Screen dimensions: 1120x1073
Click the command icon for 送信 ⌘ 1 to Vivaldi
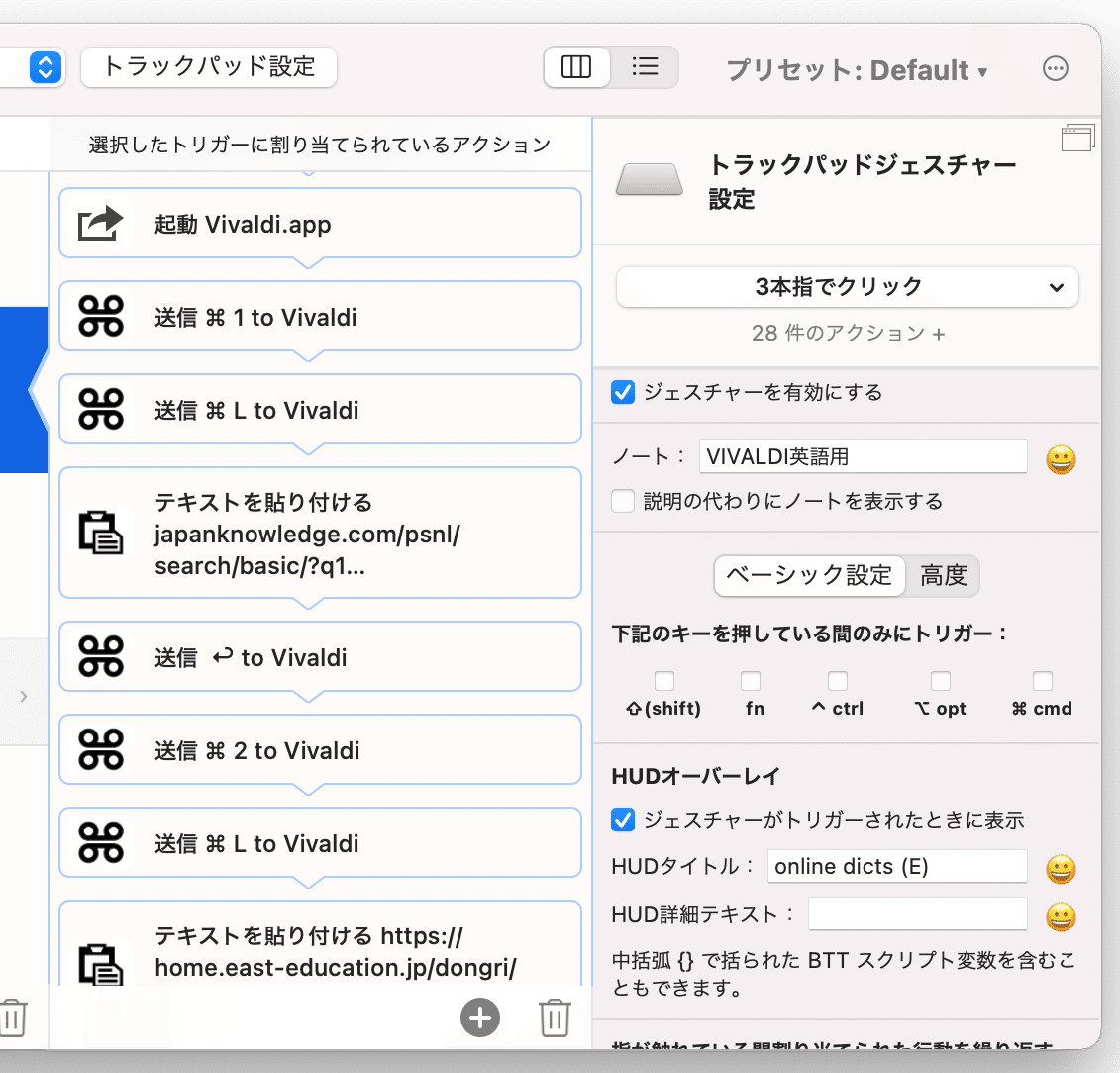coord(101,317)
